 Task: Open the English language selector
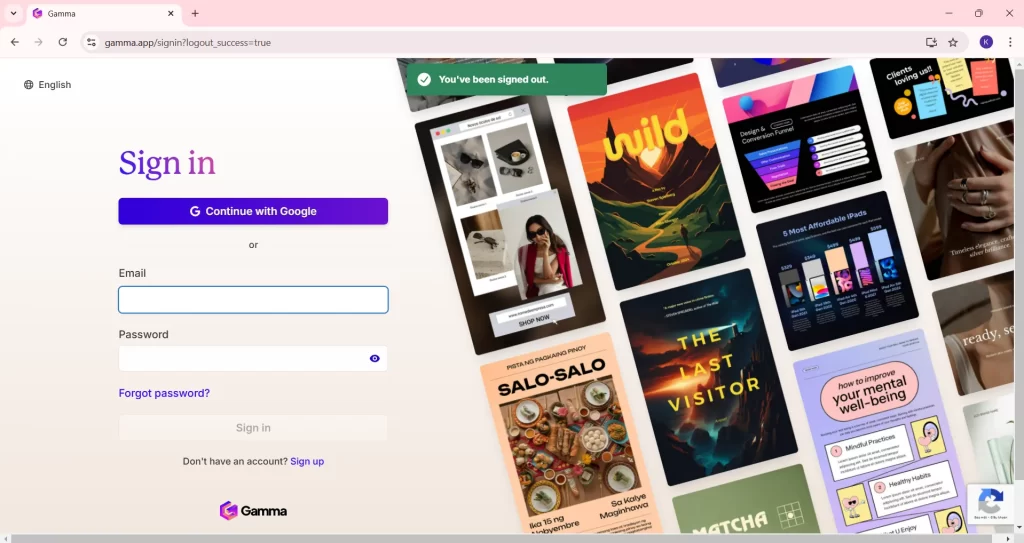tap(48, 85)
